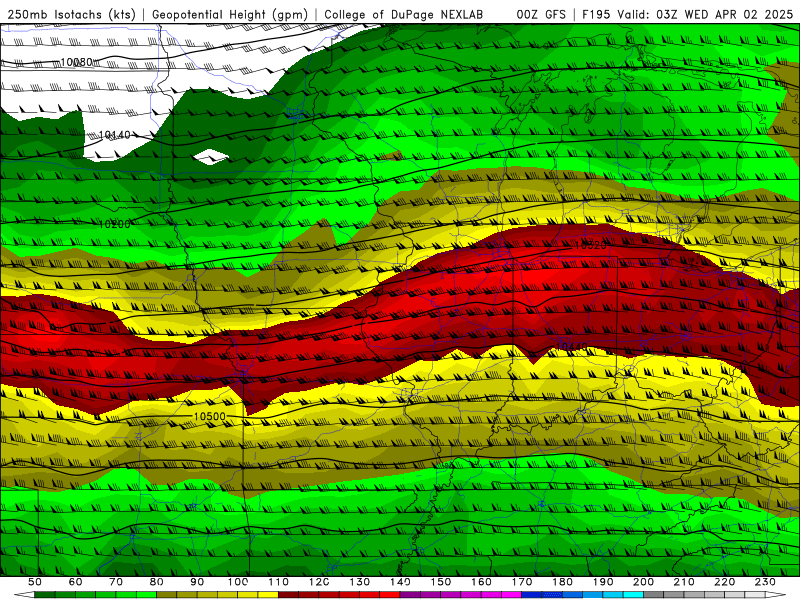800x600 pixels.
Task: Click the 140 value on the color scale
Action: [x=400, y=582]
